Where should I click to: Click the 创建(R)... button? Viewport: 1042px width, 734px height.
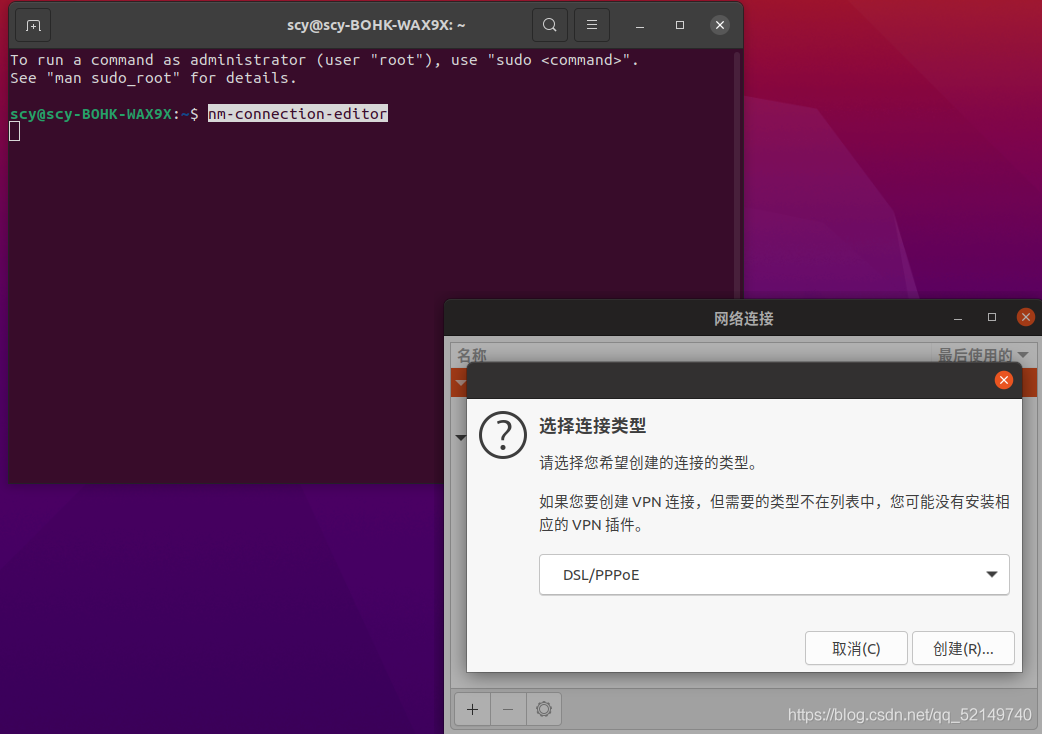tap(963, 648)
